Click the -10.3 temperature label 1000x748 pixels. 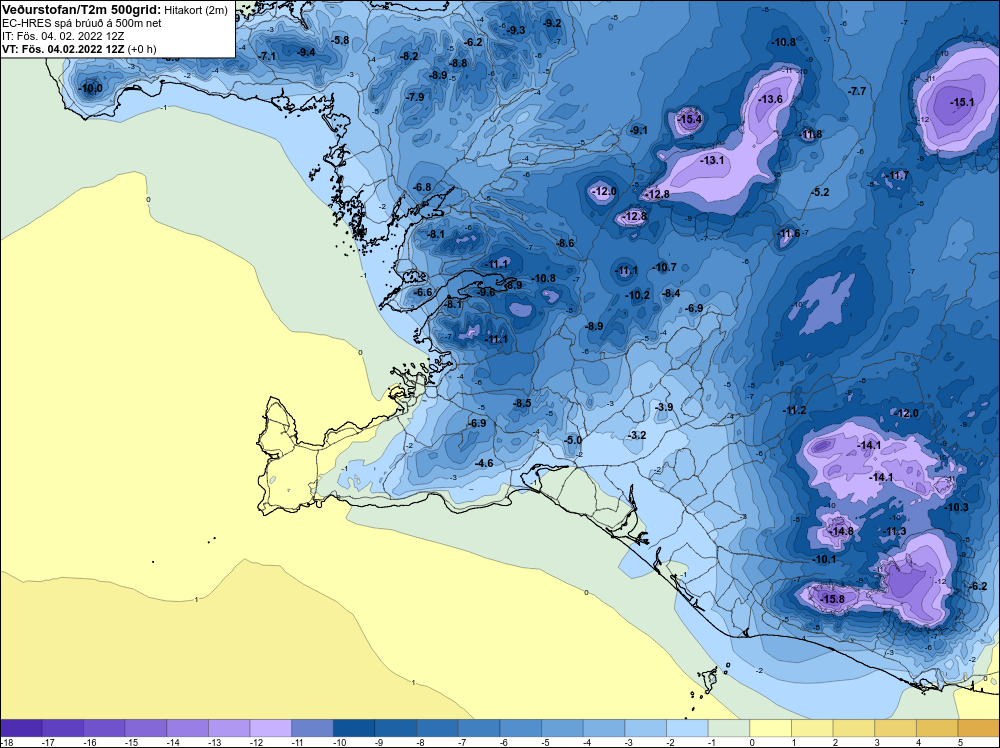click(957, 507)
